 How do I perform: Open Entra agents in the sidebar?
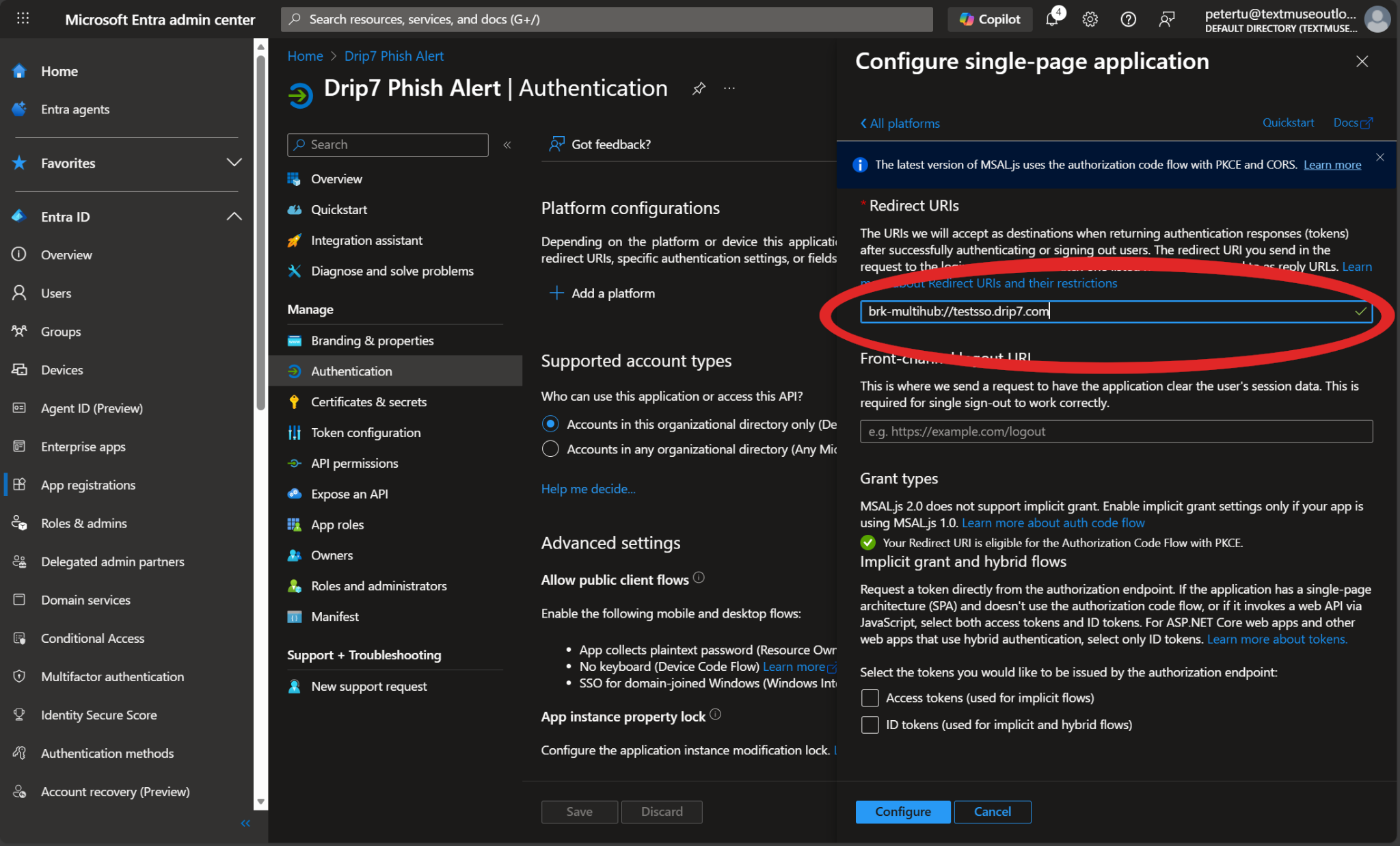click(75, 109)
